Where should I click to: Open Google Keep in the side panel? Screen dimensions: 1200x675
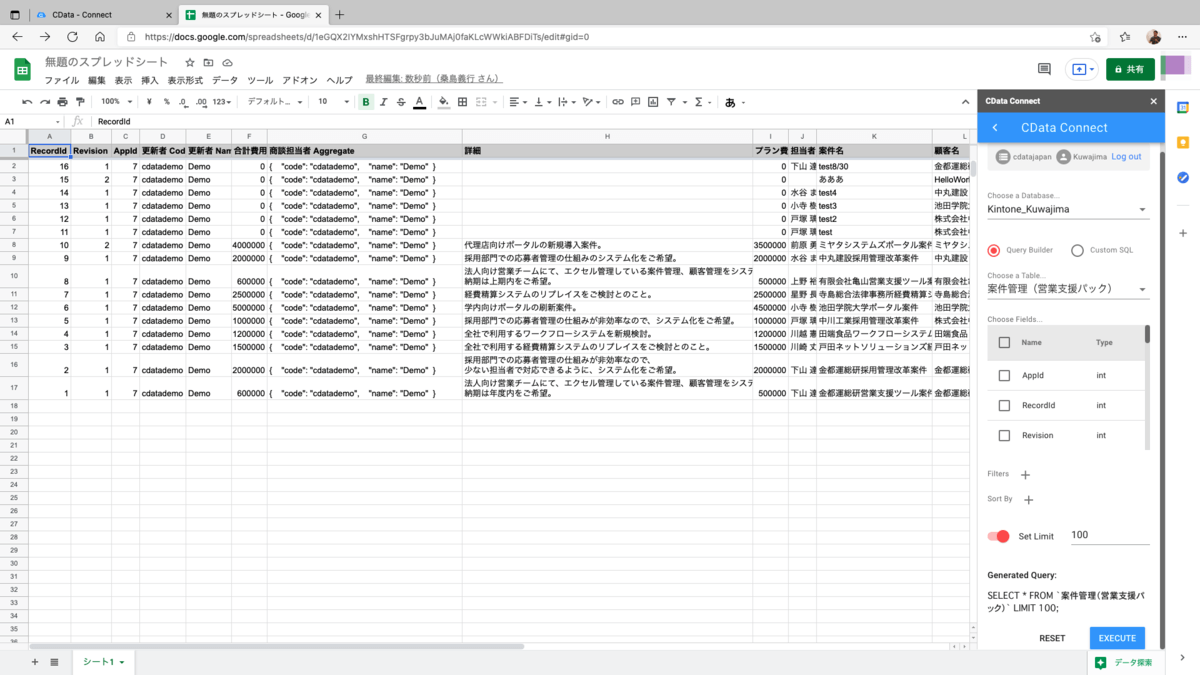[x=1183, y=143]
